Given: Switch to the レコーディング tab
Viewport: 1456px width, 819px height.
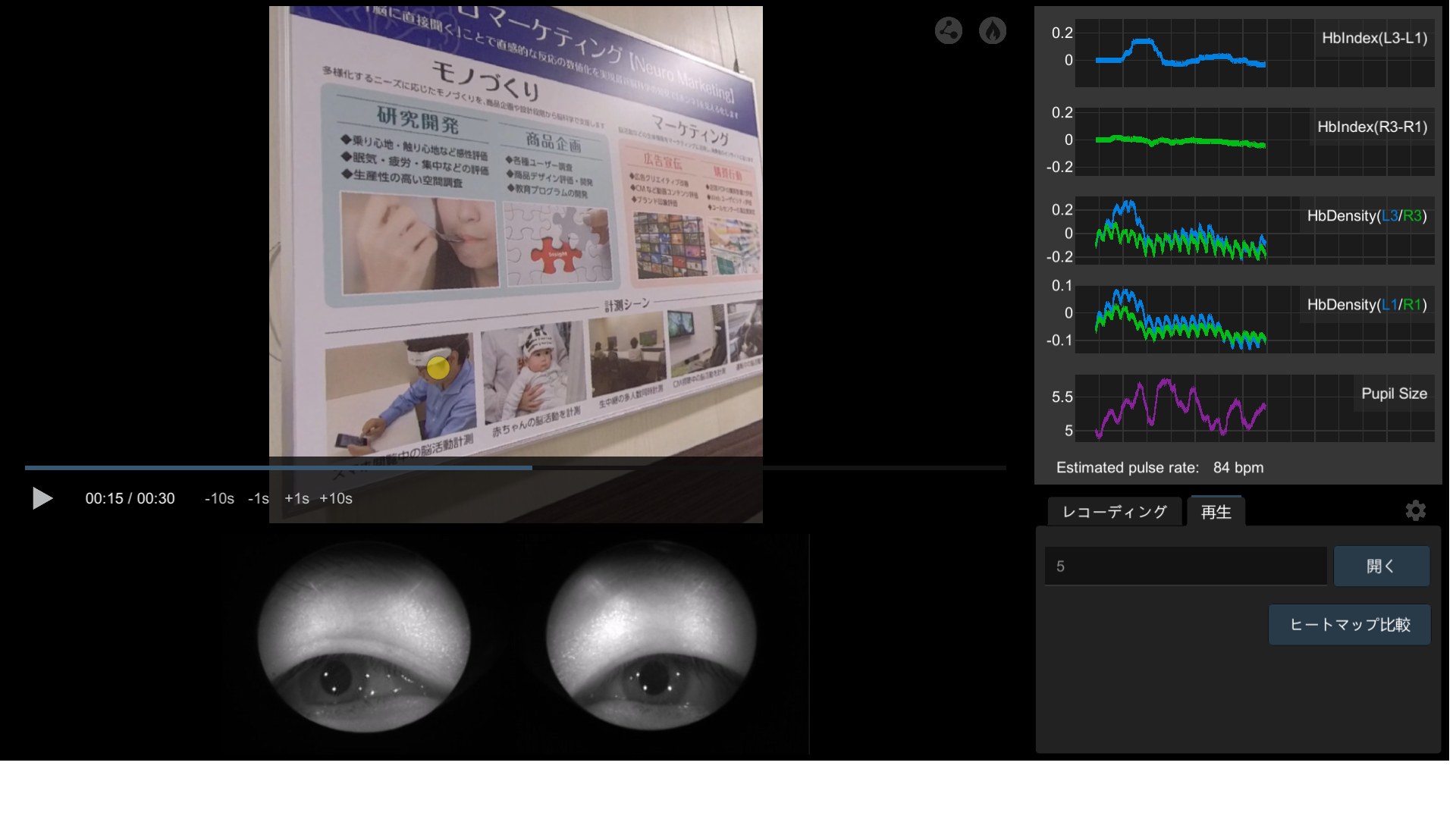Looking at the screenshot, I should (1114, 512).
